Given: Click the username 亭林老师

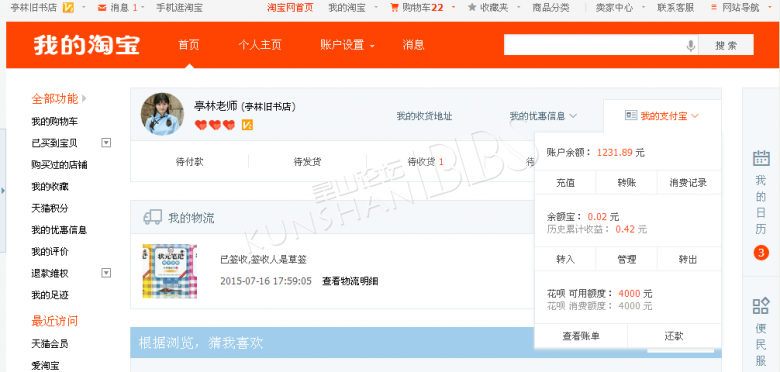Looking at the screenshot, I should click(216, 106).
